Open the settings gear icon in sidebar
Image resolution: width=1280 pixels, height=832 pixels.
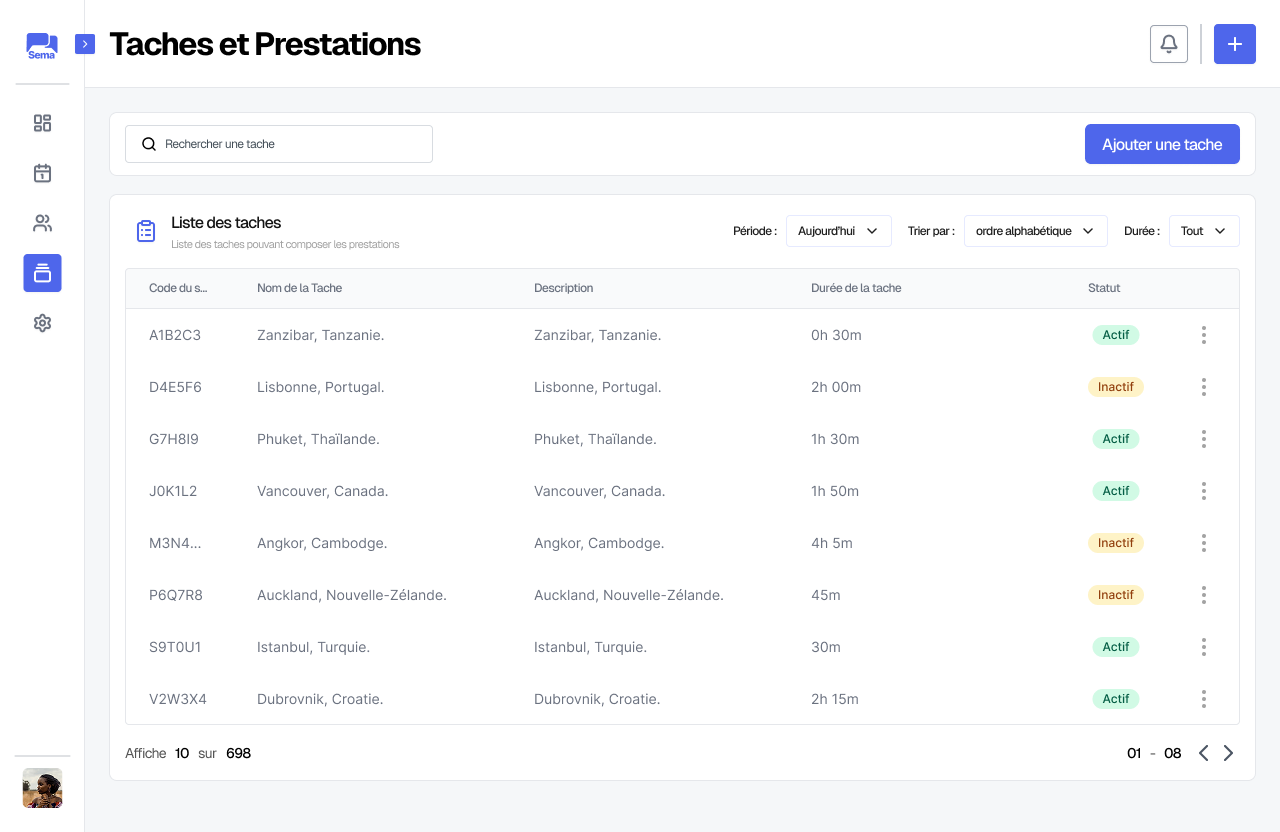[42, 323]
